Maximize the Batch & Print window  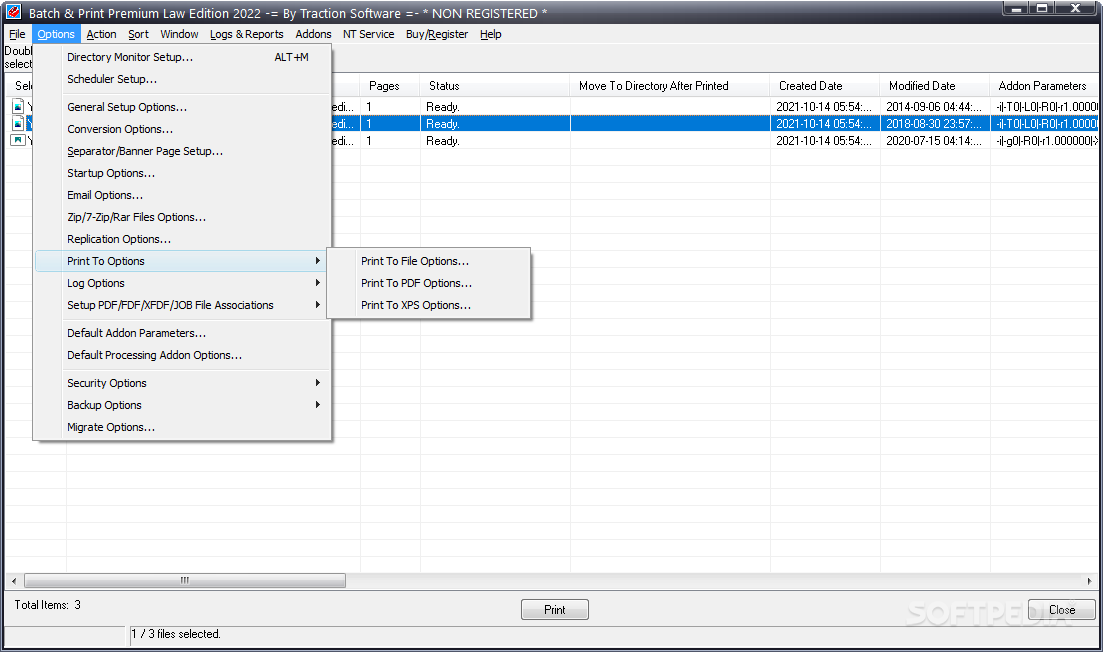point(1042,8)
